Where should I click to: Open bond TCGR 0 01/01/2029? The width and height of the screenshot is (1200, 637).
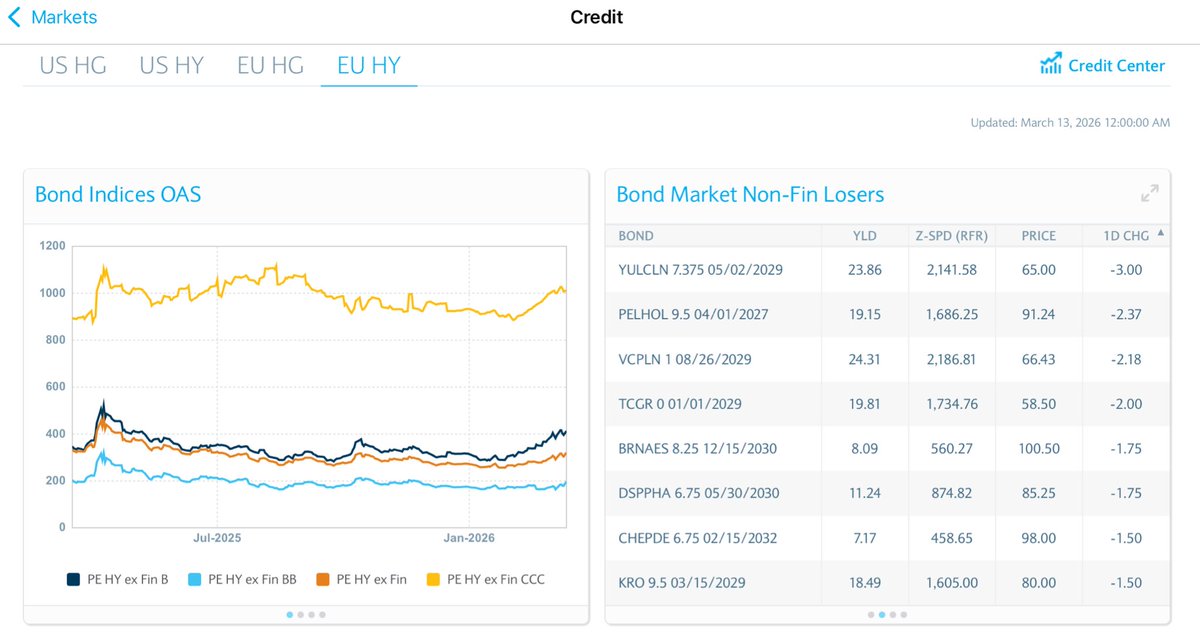click(680, 404)
